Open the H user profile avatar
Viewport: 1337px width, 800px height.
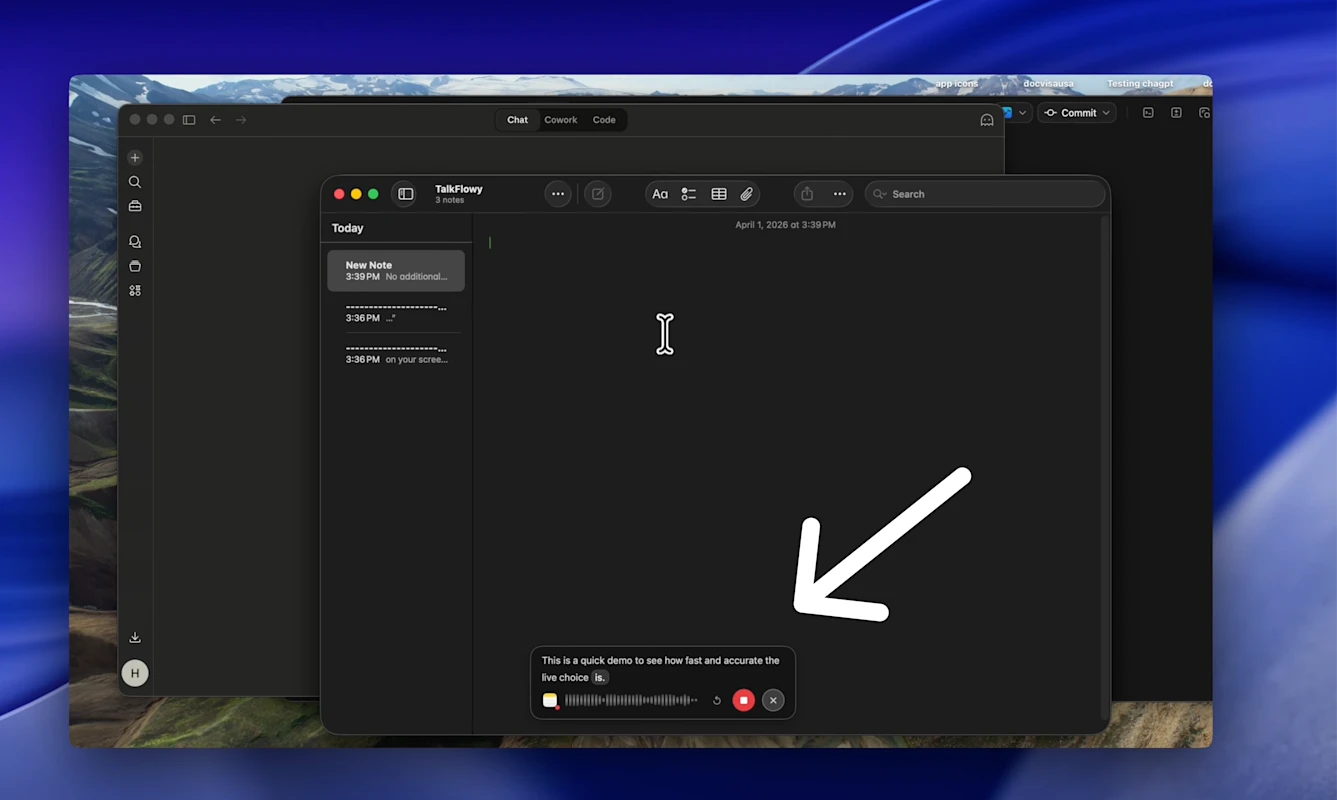click(x=135, y=674)
